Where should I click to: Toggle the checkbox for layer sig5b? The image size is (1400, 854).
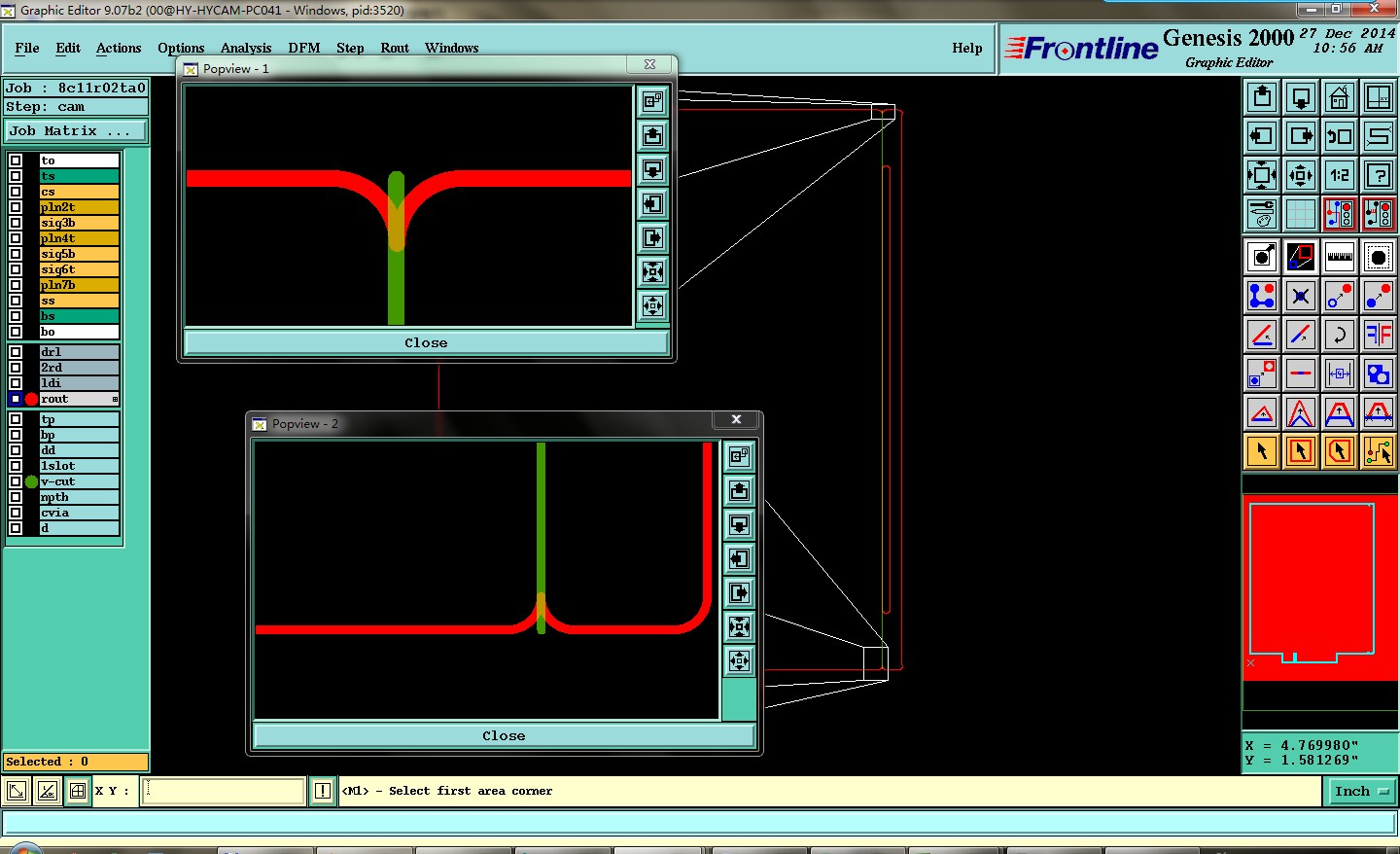point(16,254)
